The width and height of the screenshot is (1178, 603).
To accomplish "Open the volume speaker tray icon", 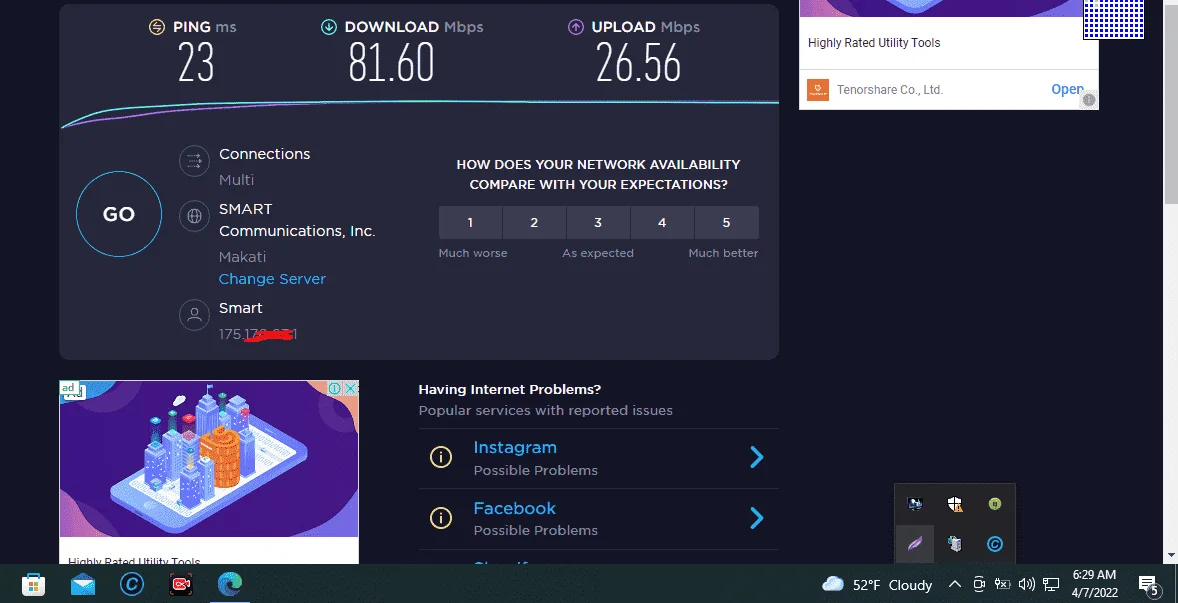I will pyautogui.click(x=1026, y=584).
